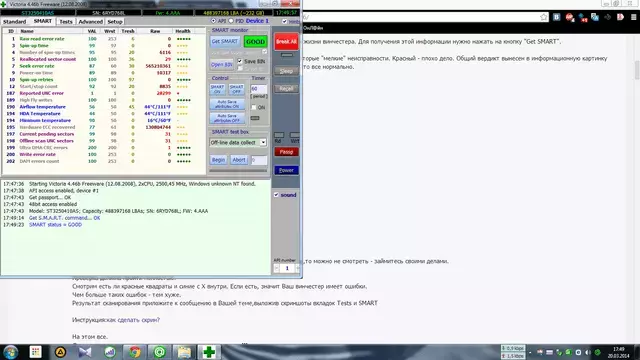640x360 pixels.
Task: Toggle the Timer ON checkbox
Action: (254, 107)
